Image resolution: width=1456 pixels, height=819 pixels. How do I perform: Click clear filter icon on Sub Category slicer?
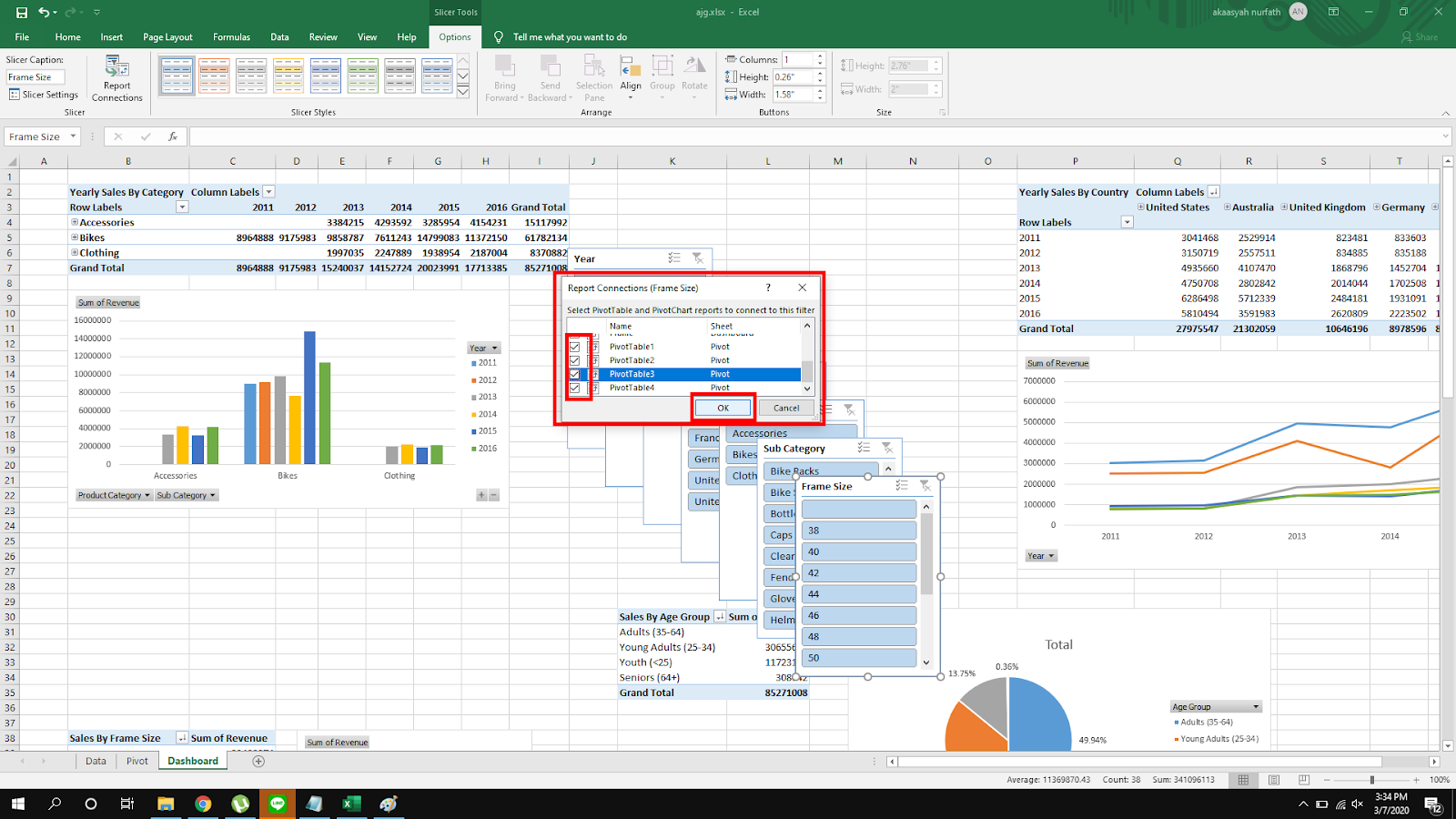point(887,448)
